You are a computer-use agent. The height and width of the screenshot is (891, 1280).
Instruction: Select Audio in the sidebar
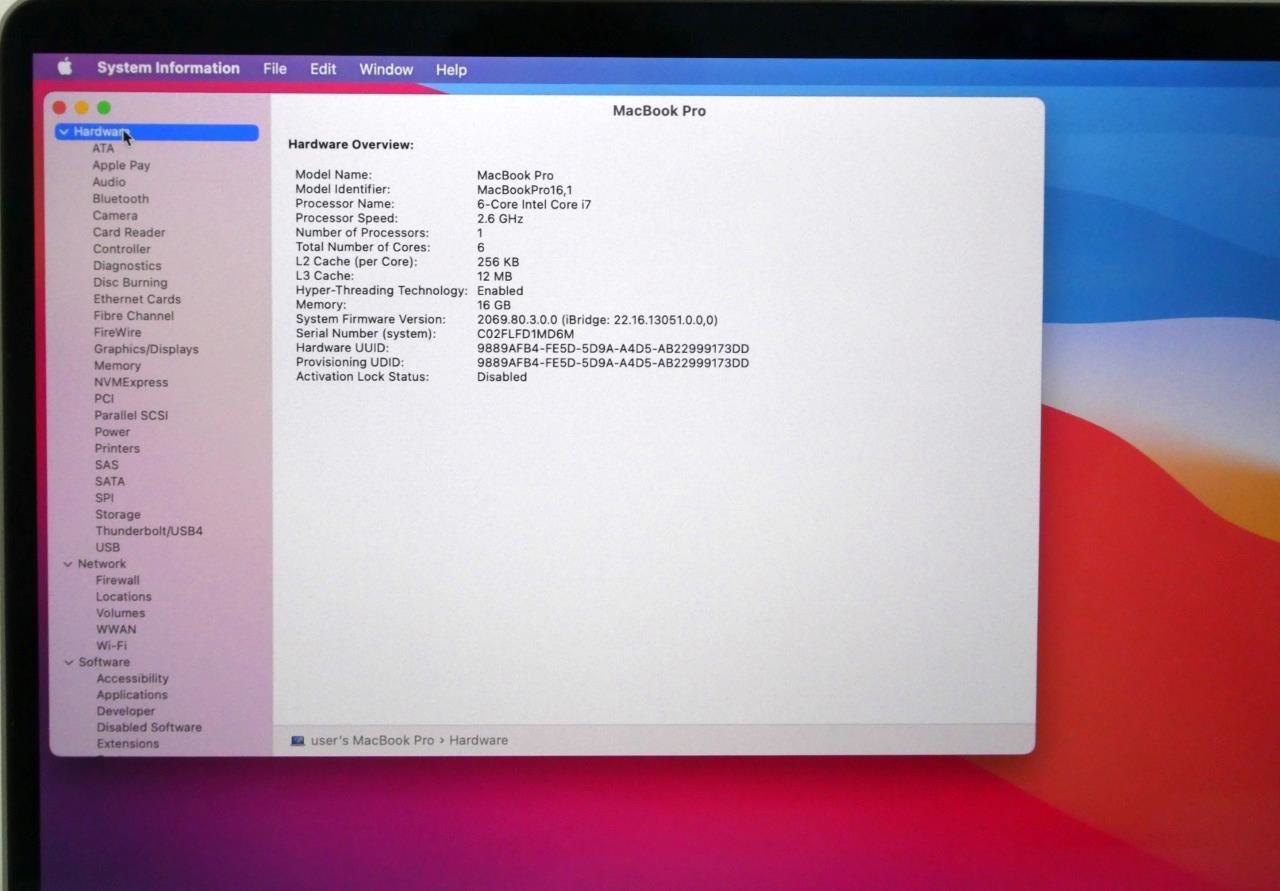(x=109, y=182)
